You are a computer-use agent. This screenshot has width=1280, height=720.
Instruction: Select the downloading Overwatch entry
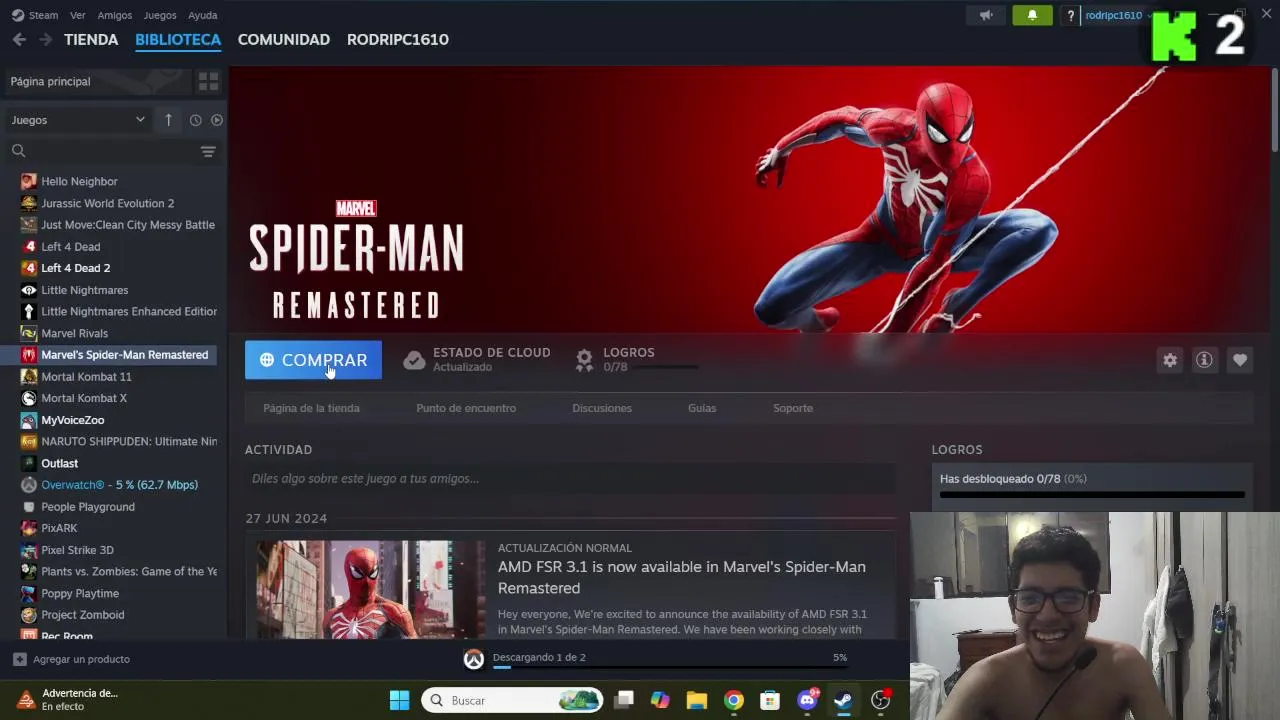118,485
